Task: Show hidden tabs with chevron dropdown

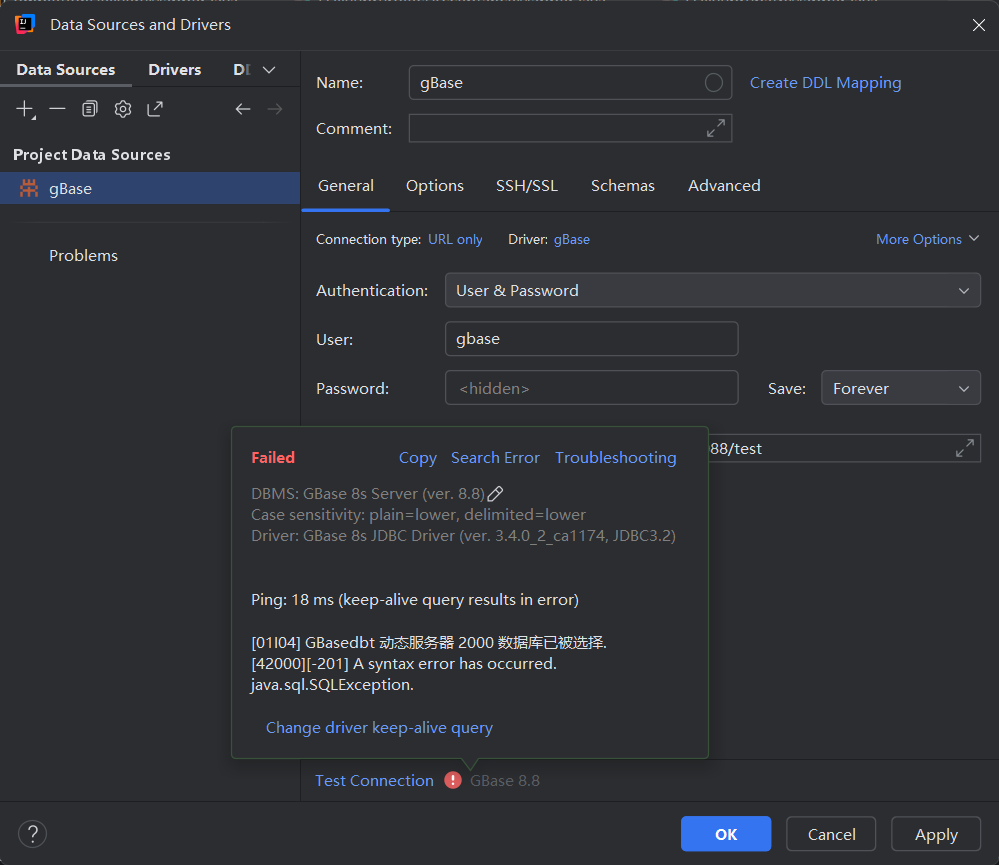Action: tap(269, 69)
